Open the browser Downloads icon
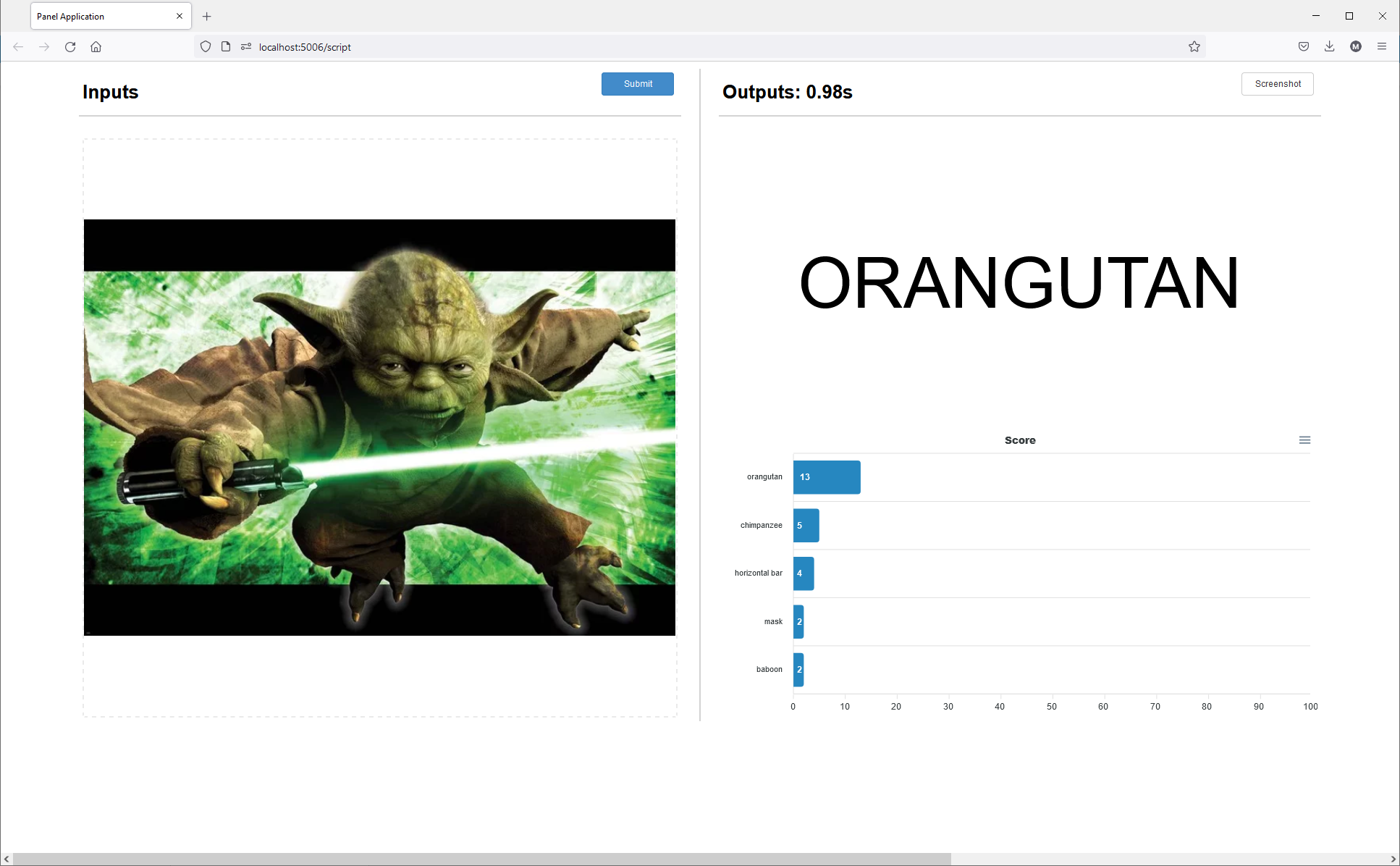Screen dimensions: 1400x866 click(1330, 46)
